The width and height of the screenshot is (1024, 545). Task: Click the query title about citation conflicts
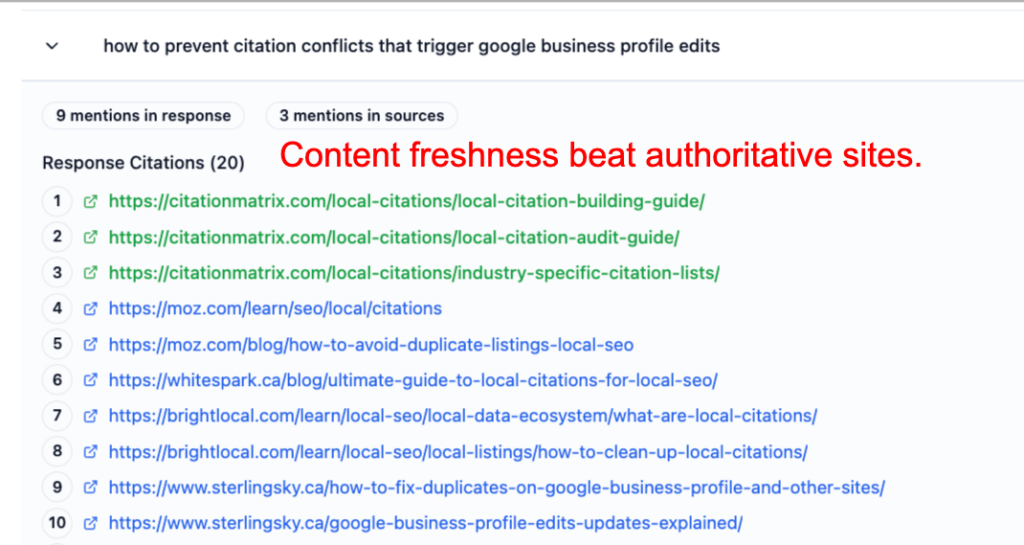(411, 46)
